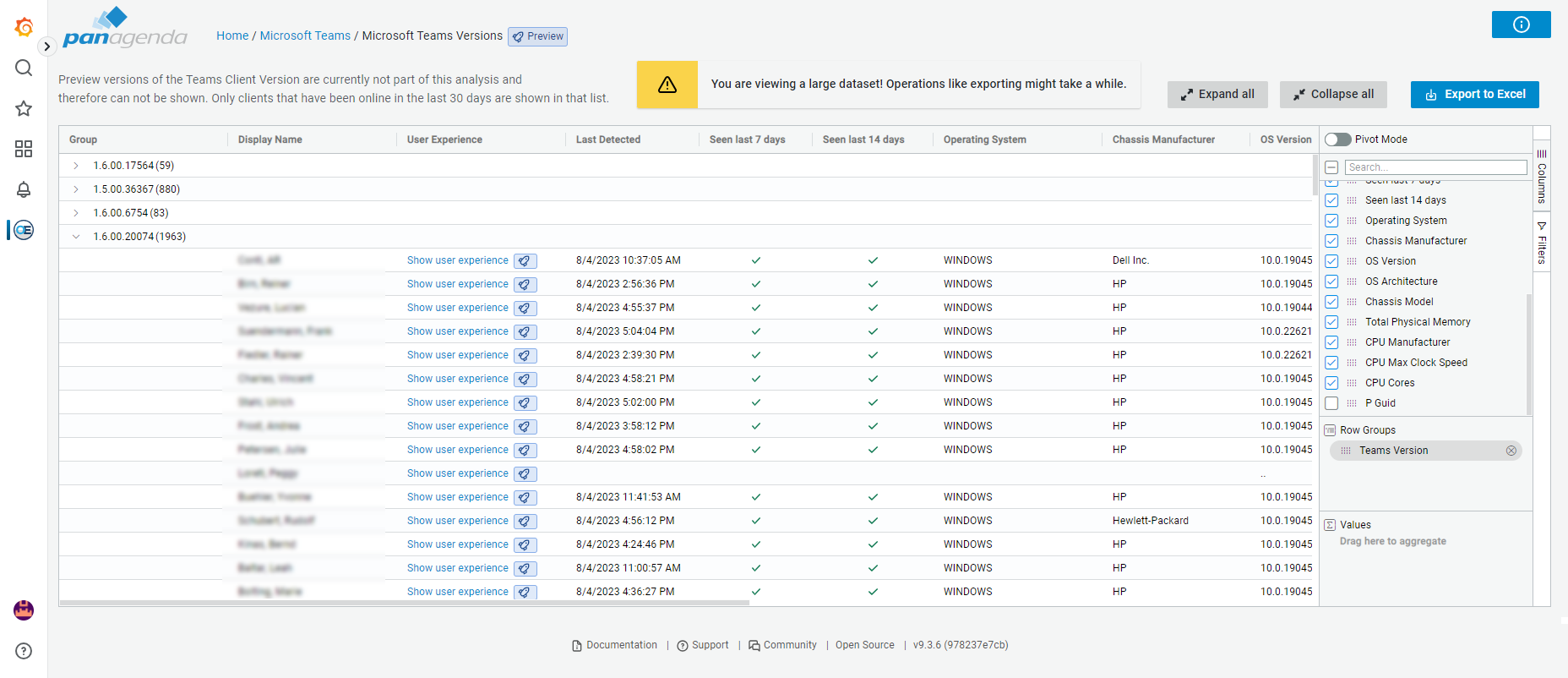Uncheck Chassis Manufacturer column checkbox
This screenshot has width=1568, height=678.
click(x=1331, y=241)
